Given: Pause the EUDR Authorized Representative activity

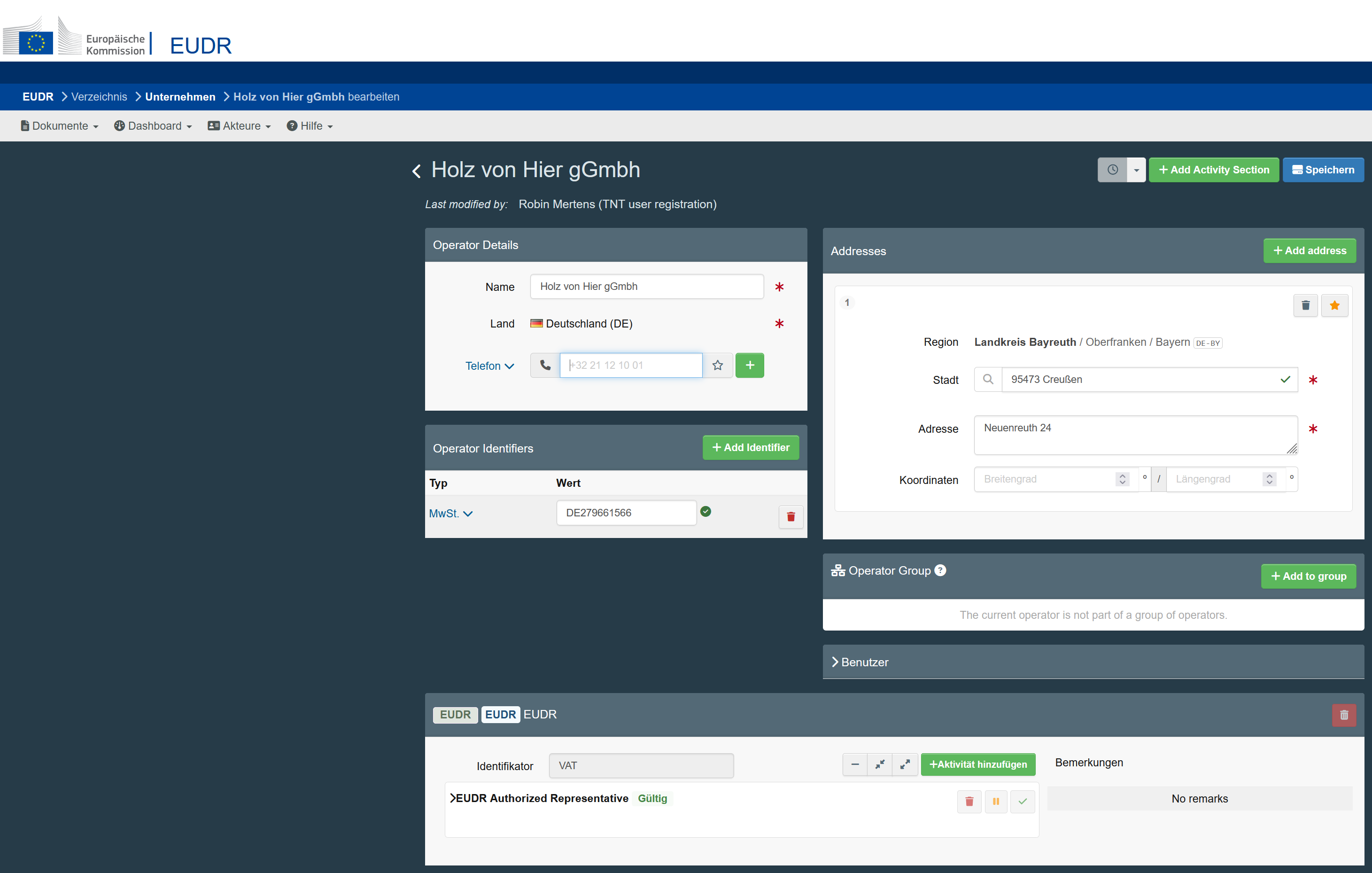Looking at the screenshot, I should (x=996, y=802).
